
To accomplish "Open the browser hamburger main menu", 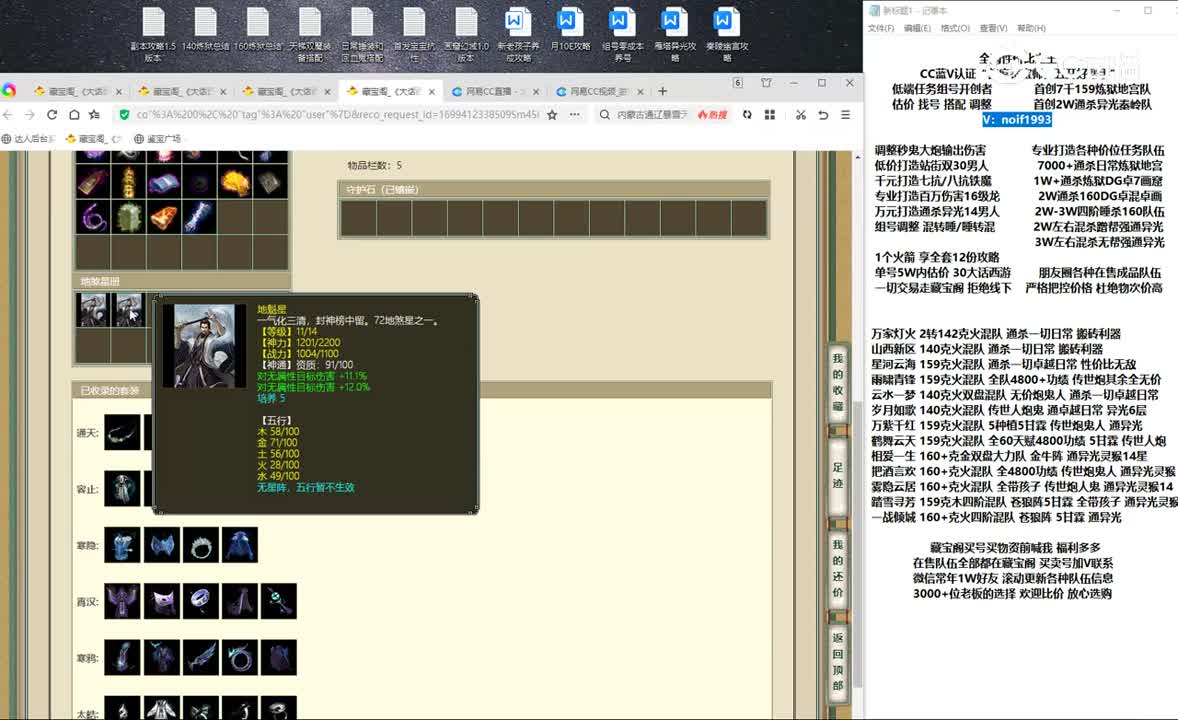I will [x=845, y=115].
